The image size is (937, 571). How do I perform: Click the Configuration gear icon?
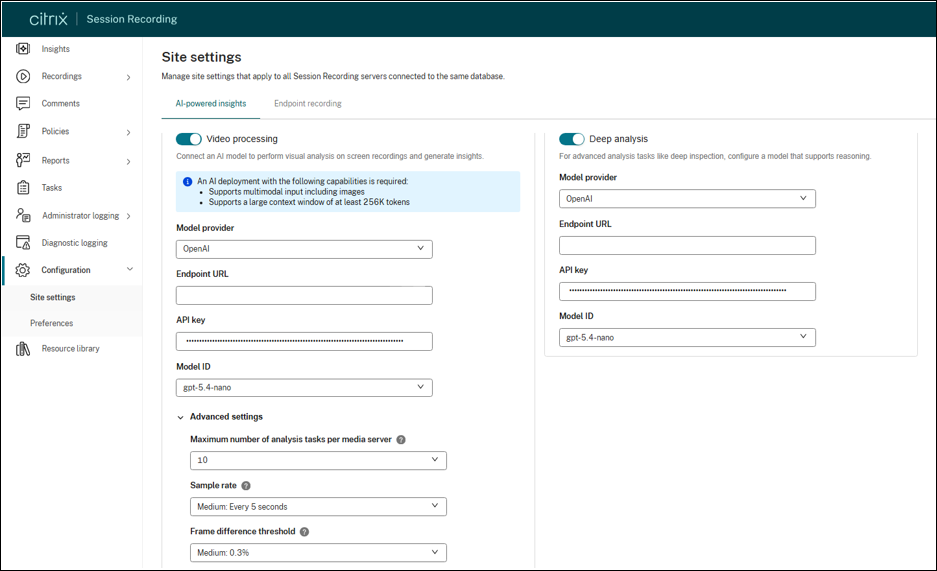23,270
